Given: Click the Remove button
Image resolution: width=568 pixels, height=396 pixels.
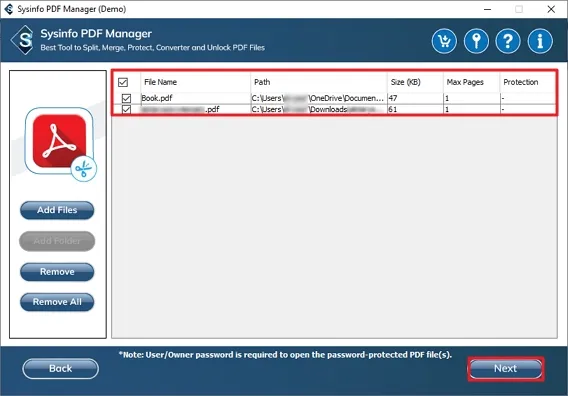Looking at the screenshot, I should [x=57, y=272].
